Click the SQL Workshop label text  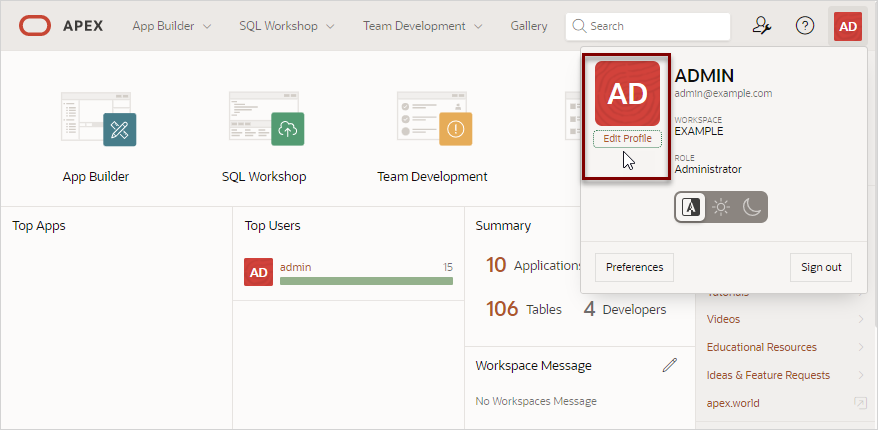tap(264, 176)
